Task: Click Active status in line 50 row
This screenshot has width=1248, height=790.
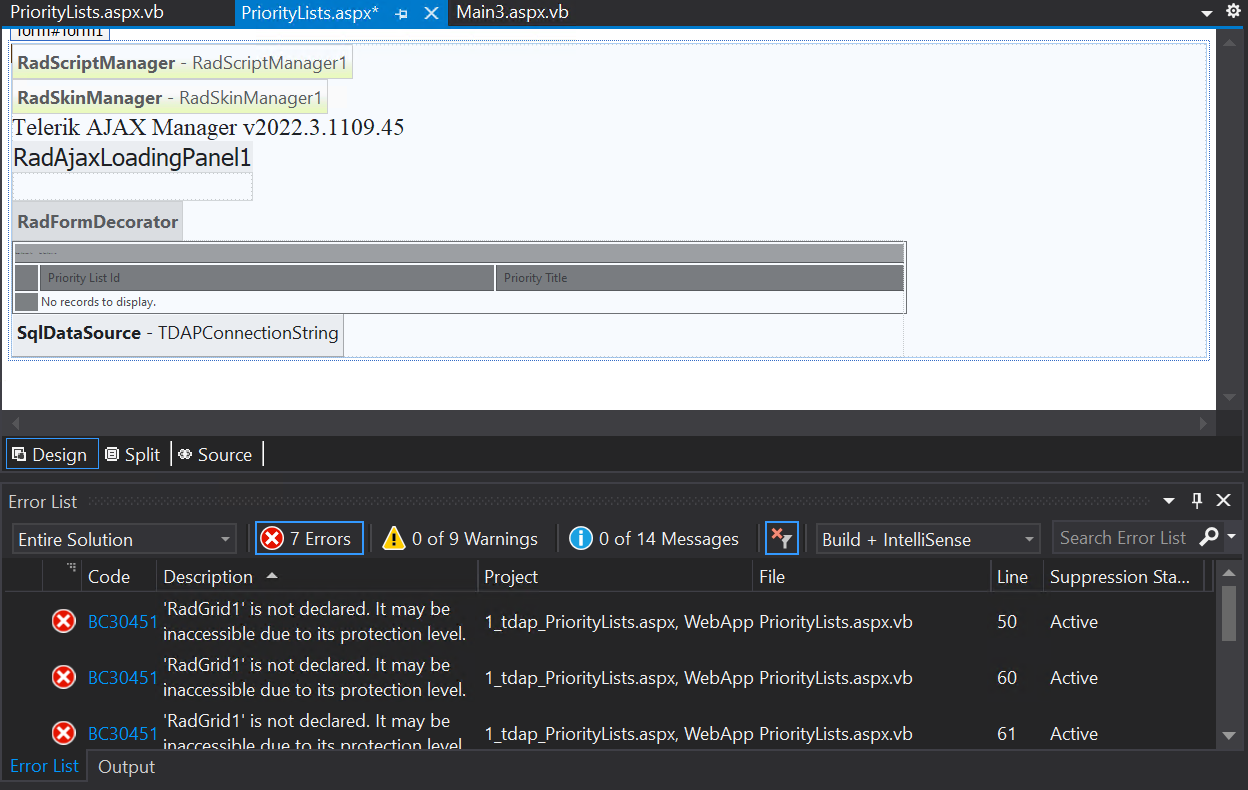Action: pyautogui.click(x=1074, y=622)
